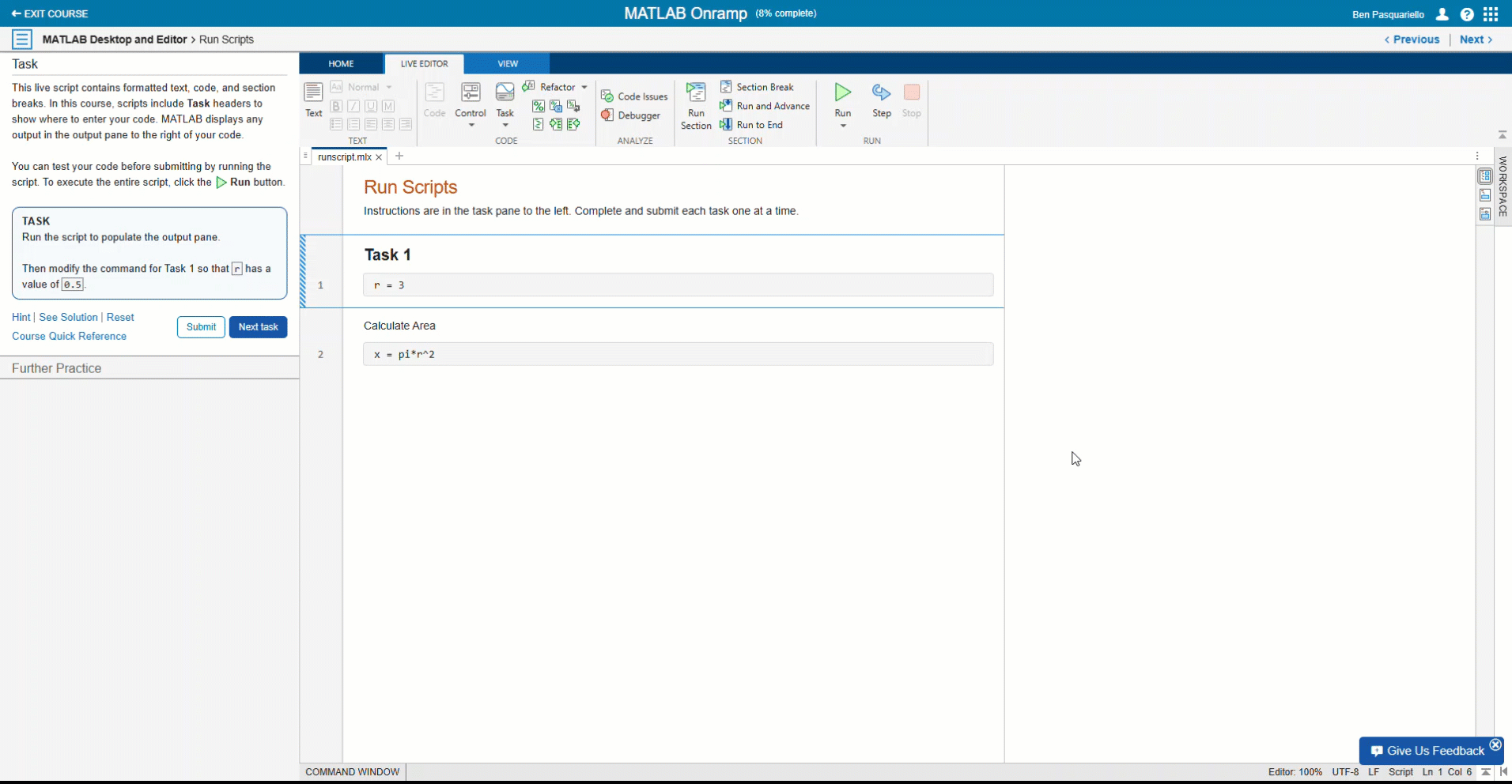Click the smart indent icon
Image resolution: width=1512 pixels, height=784 pixels.
point(539,124)
